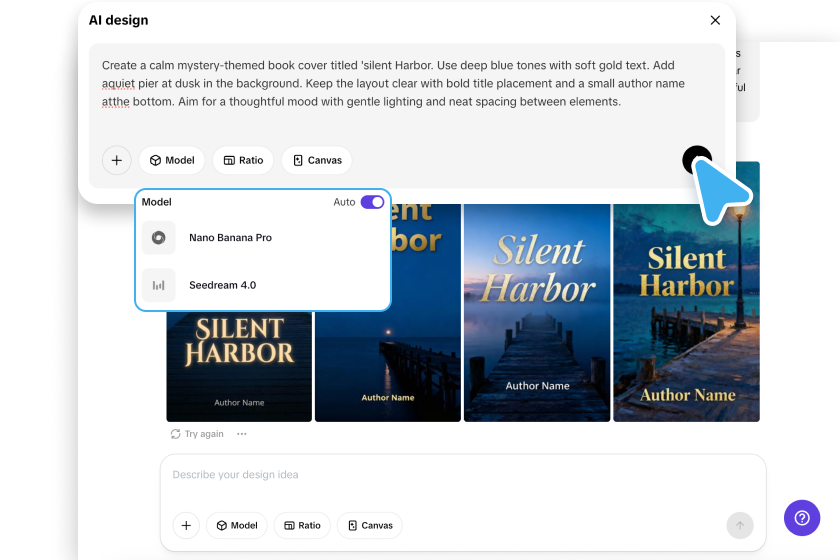Click the Auto label beside the switch
This screenshot has width=840, height=560.
pyautogui.click(x=344, y=202)
